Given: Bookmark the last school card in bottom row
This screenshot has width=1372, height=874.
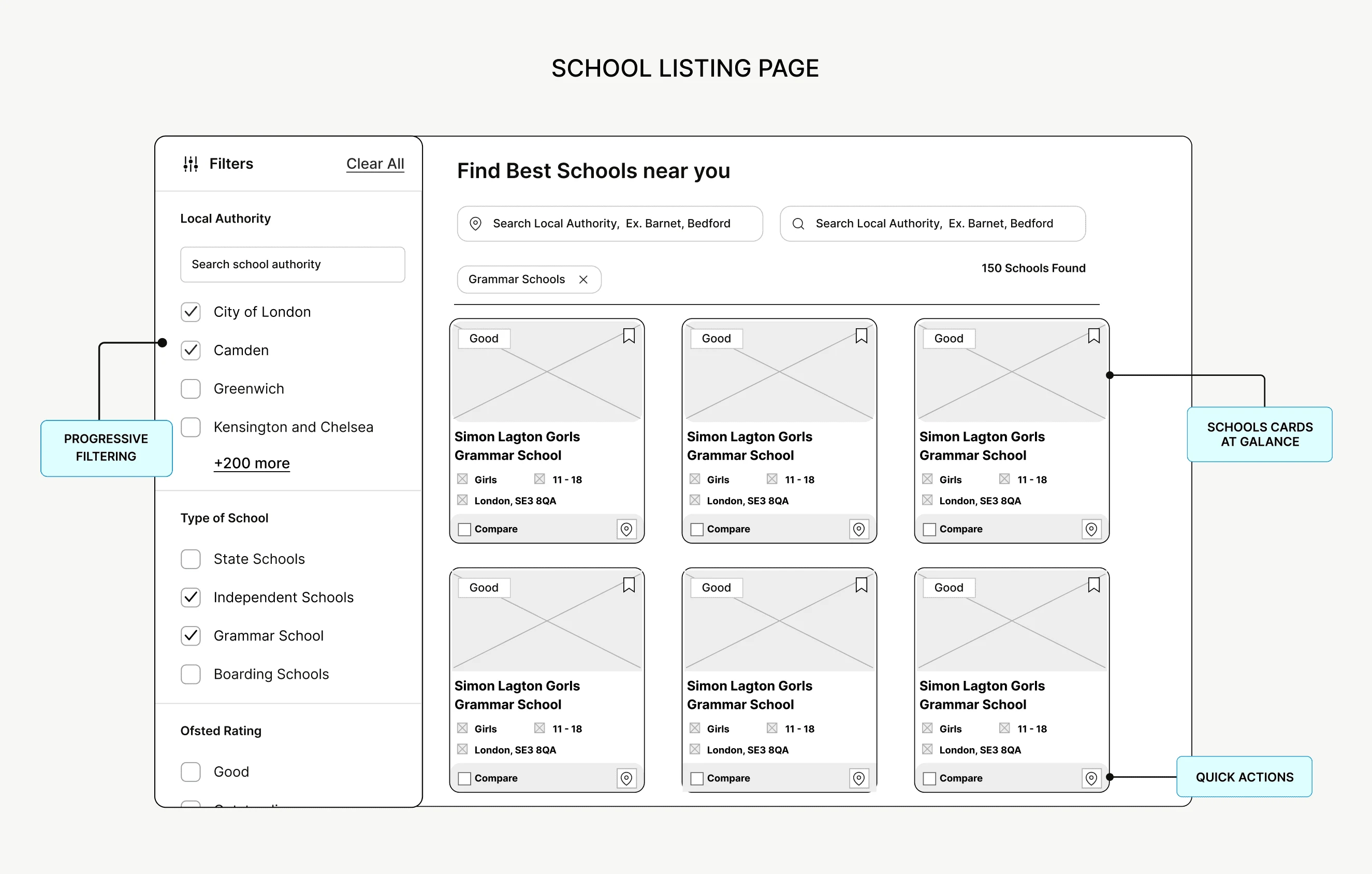Looking at the screenshot, I should click(x=1094, y=585).
